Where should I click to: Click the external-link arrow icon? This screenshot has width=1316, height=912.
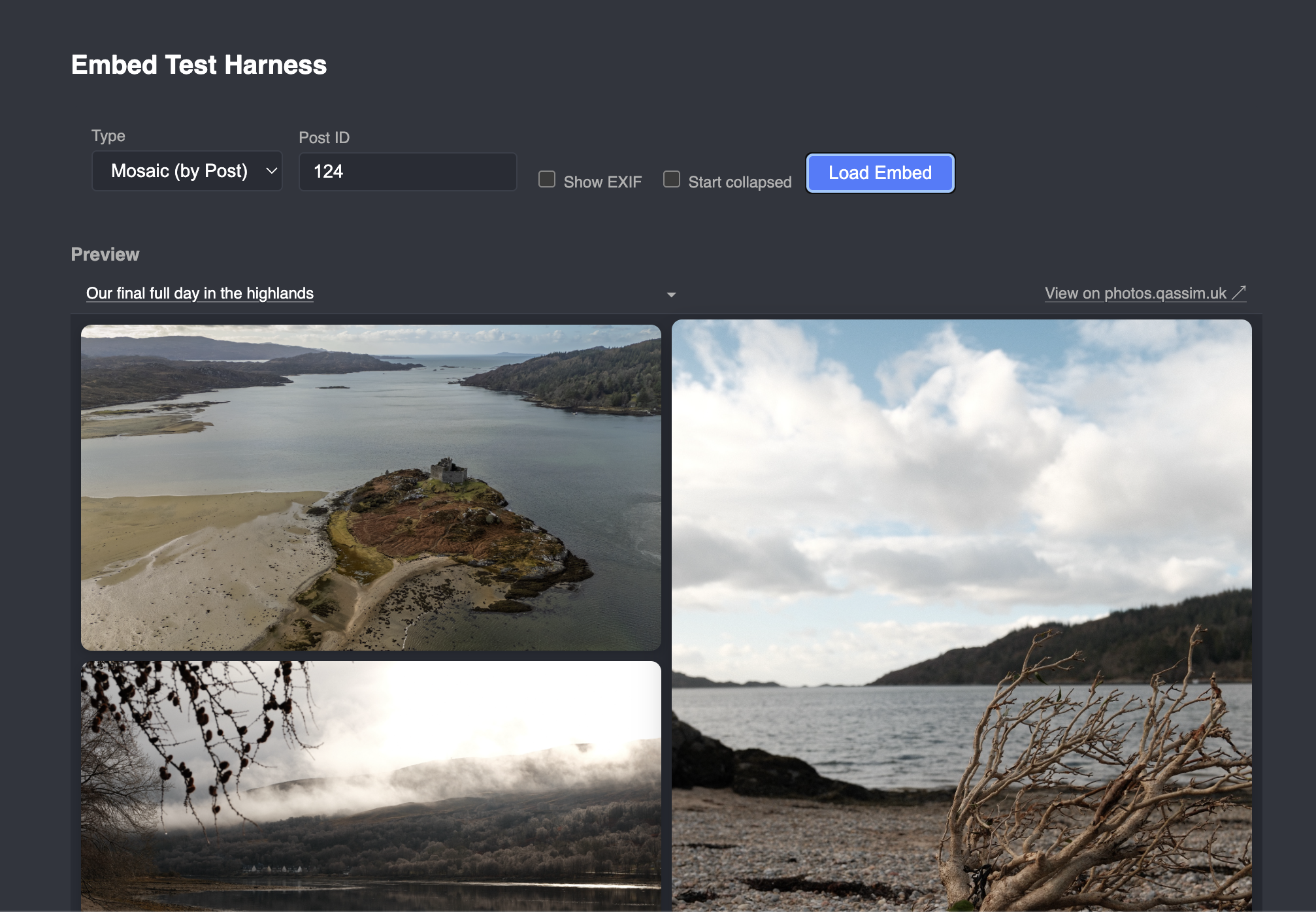[1239, 293]
